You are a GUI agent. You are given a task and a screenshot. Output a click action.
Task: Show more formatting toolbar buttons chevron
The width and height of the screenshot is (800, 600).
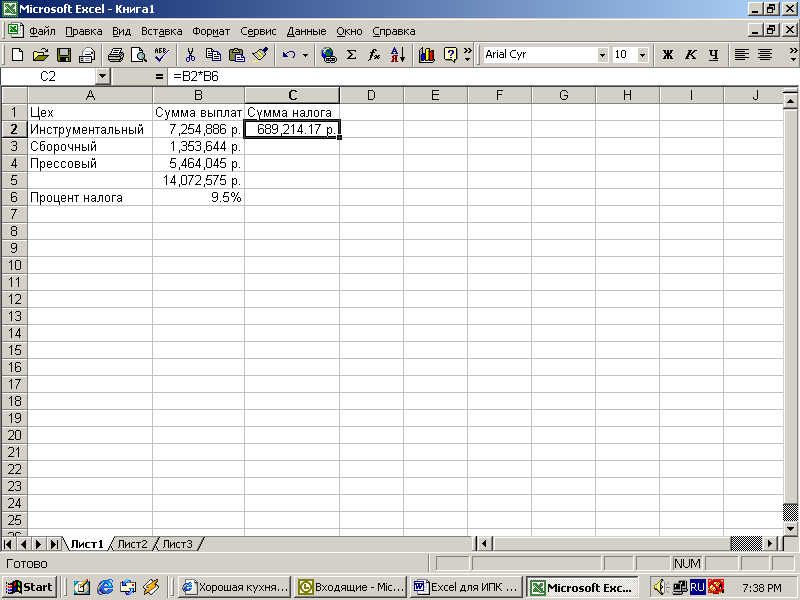(793, 55)
